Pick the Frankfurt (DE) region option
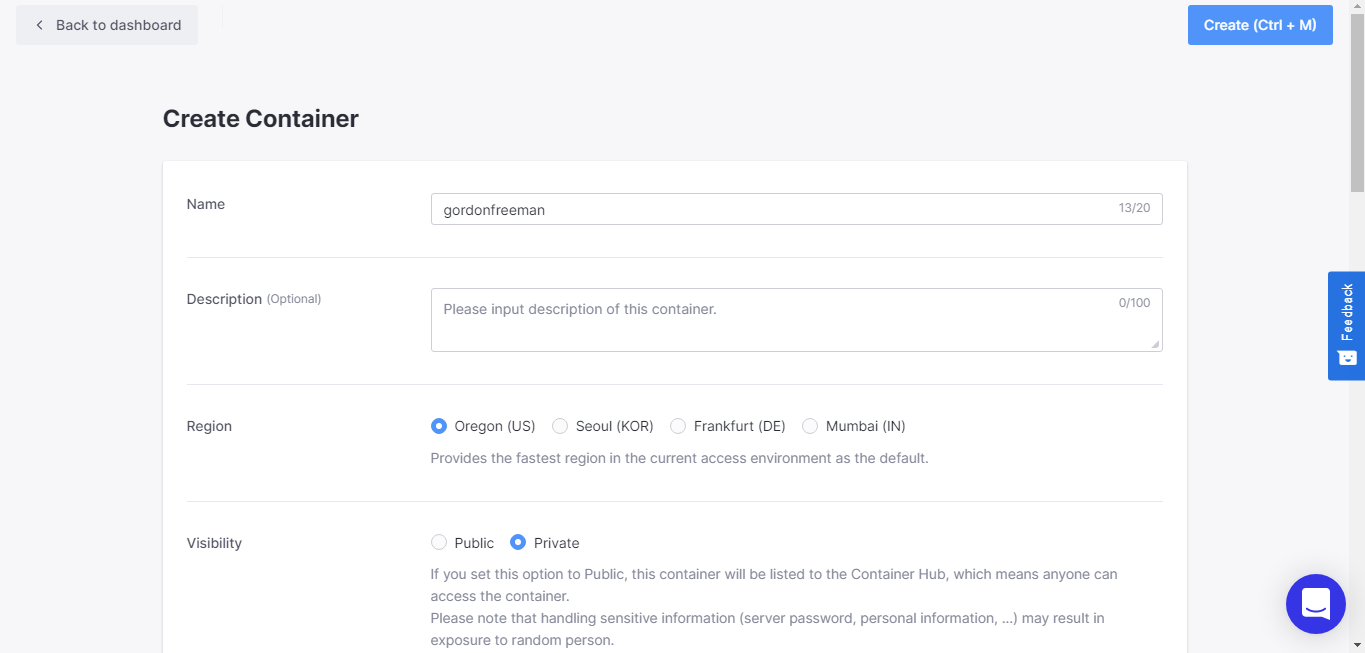 coord(678,426)
